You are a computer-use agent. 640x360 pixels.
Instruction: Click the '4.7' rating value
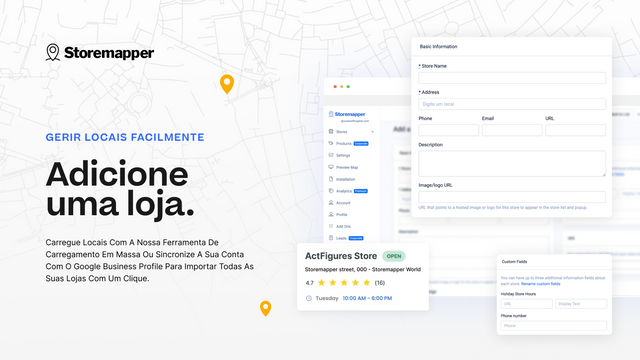[x=309, y=282]
